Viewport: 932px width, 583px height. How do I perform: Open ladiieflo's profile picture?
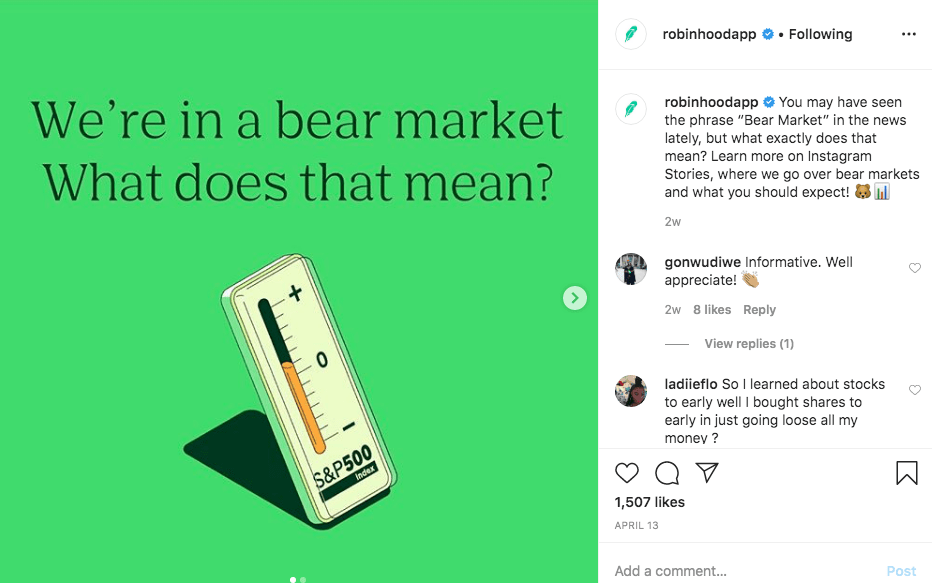click(631, 391)
